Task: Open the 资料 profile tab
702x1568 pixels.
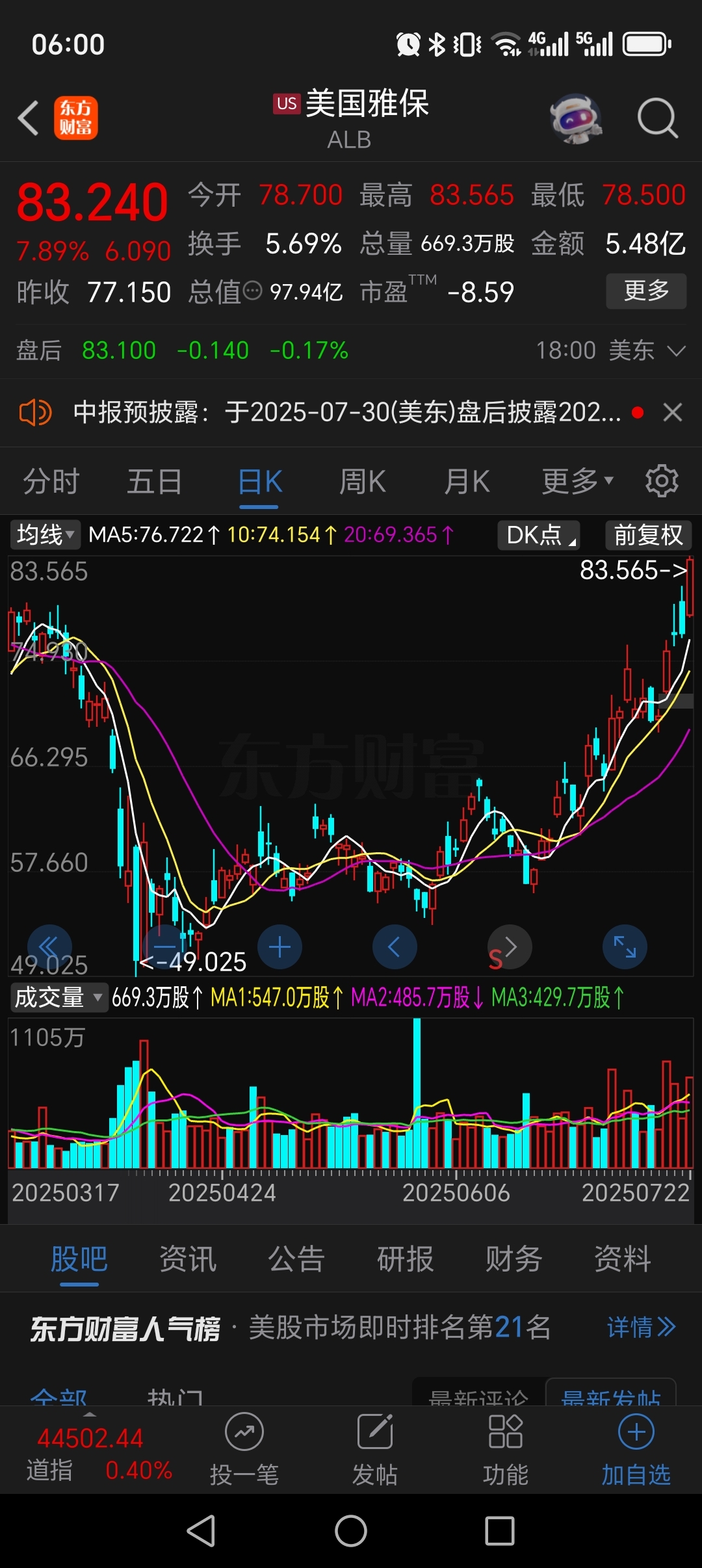Action: point(623,1259)
